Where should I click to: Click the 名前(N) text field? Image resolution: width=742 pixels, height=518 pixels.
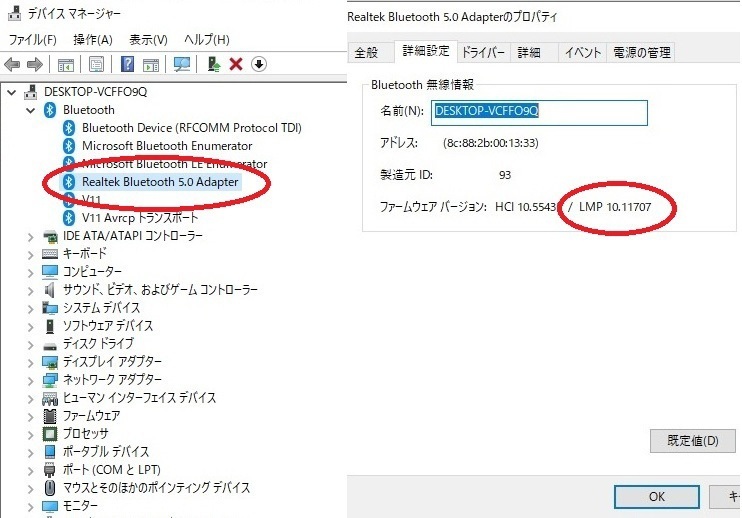coord(539,113)
